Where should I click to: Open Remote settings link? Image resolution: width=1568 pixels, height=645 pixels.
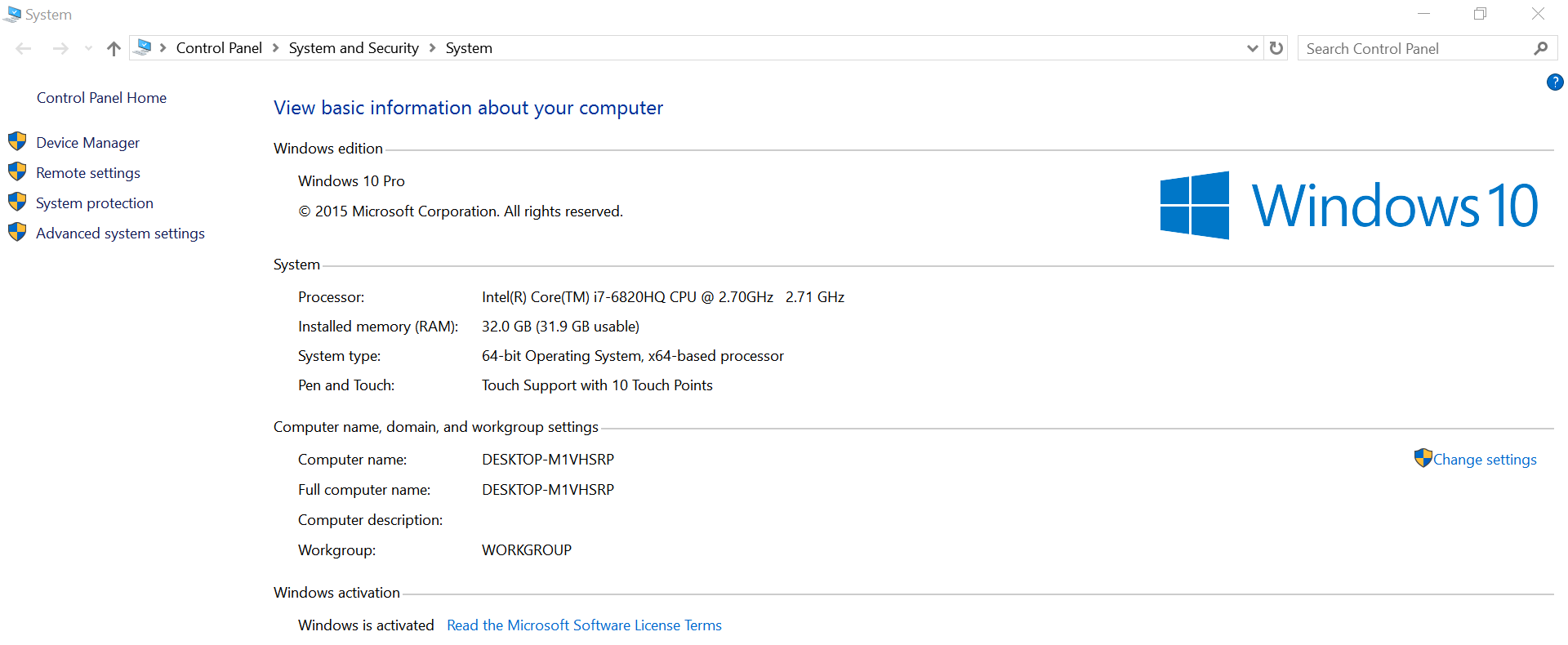[x=88, y=173]
